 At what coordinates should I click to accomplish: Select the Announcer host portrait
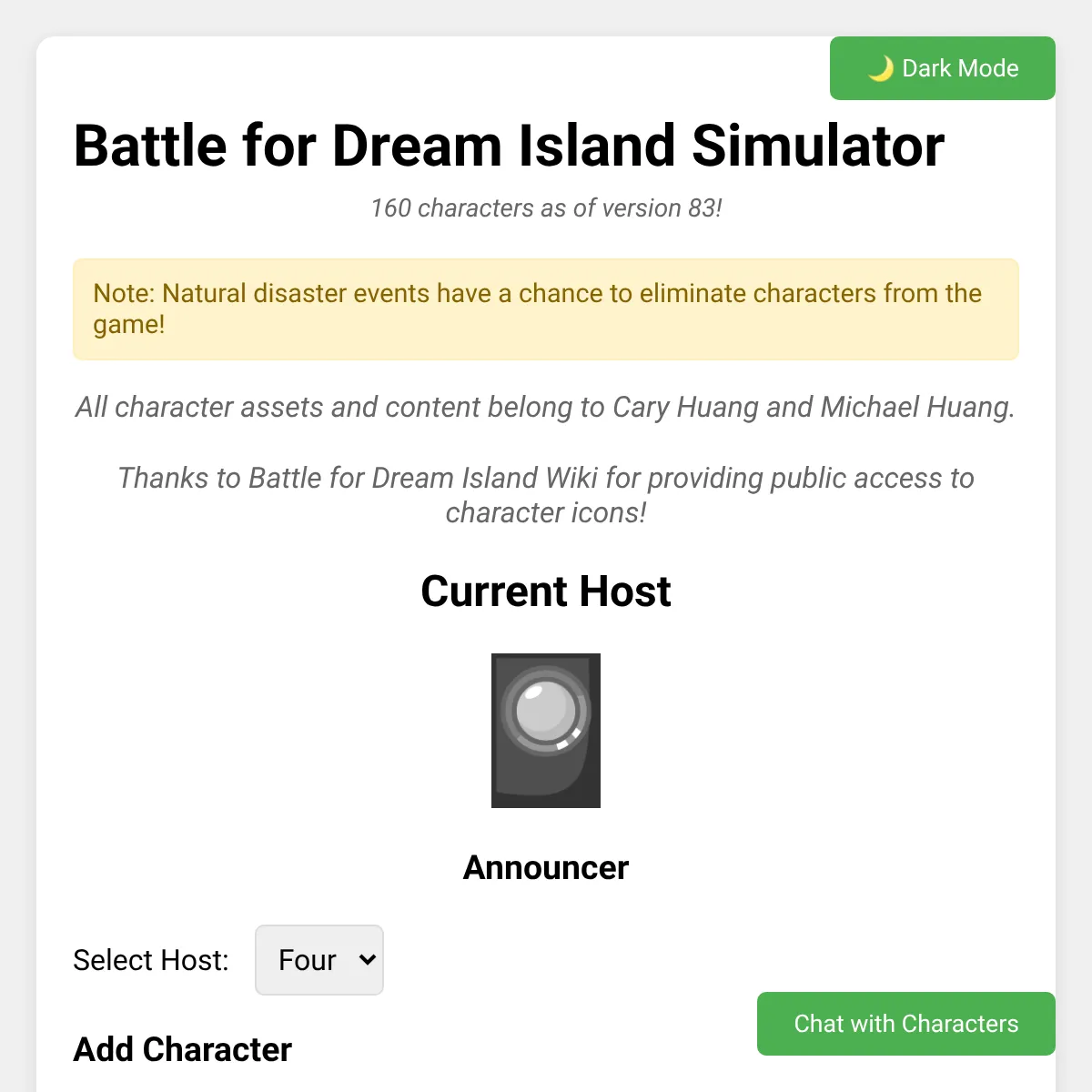click(x=545, y=729)
